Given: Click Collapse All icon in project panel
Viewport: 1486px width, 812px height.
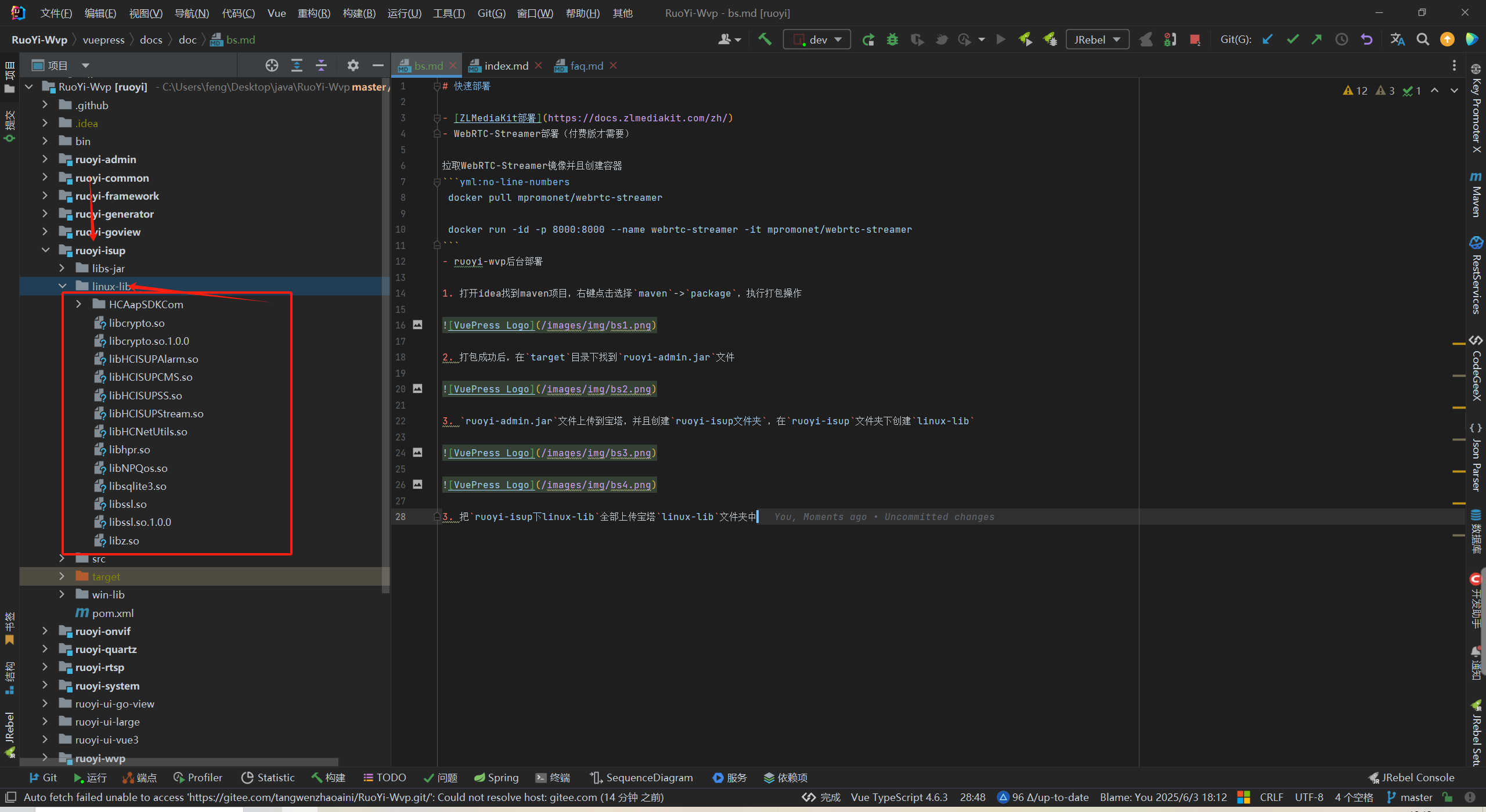Looking at the screenshot, I should 321,65.
